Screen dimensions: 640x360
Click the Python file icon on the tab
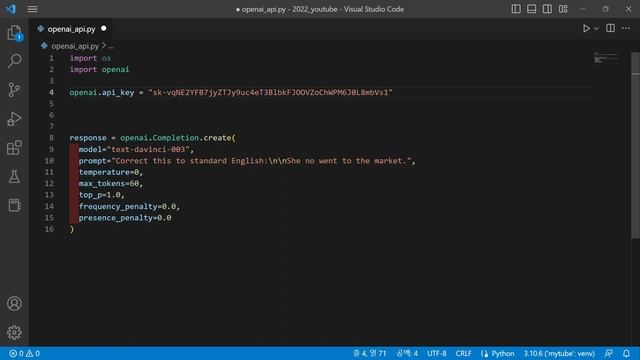click(x=40, y=29)
